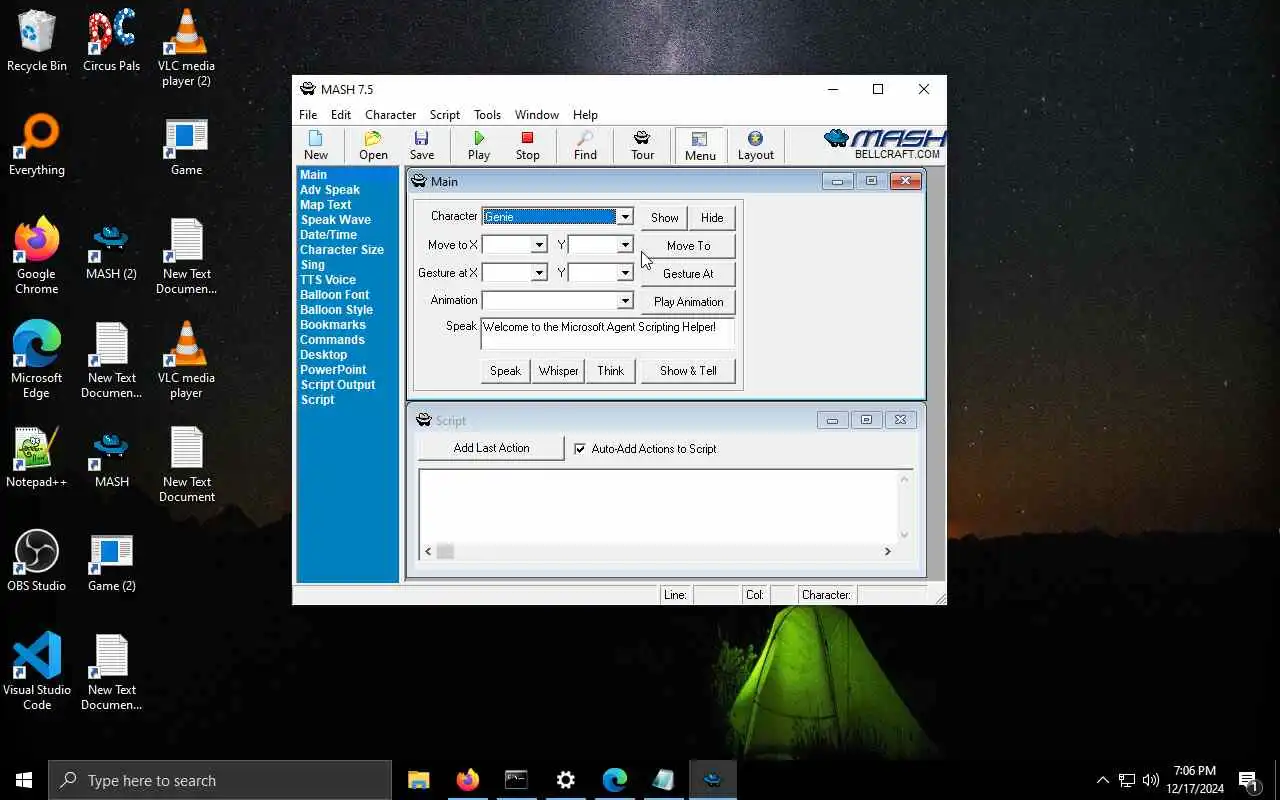Screen dimensions: 1280x800
Task: Open the Move to Y dropdown
Action: (624, 245)
